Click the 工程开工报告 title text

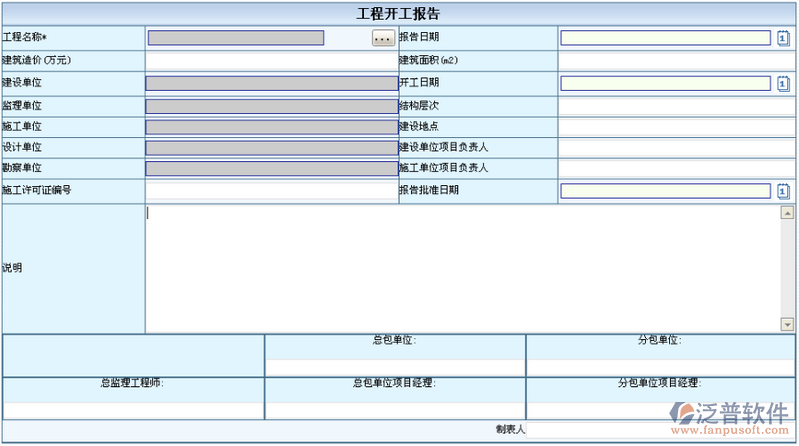tap(398, 14)
